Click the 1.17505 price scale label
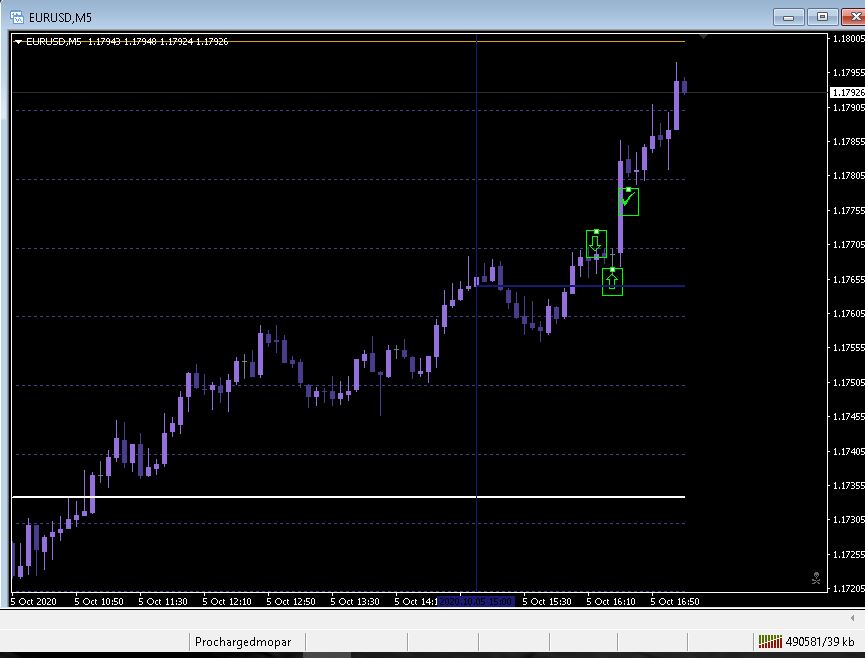Image resolution: width=865 pixels, height=658 pixels. pos(848,382)
